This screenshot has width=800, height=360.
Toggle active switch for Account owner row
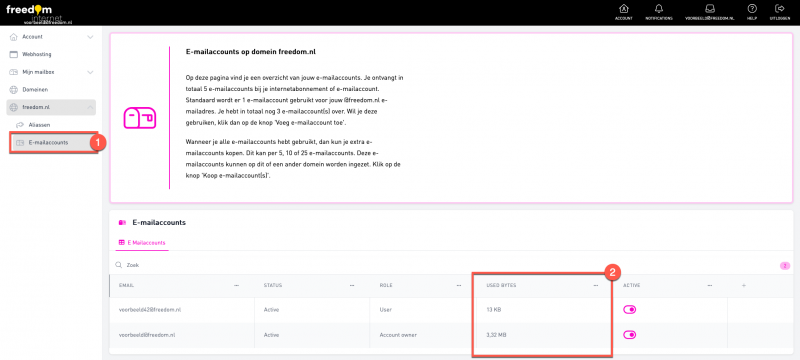point(630,335)
